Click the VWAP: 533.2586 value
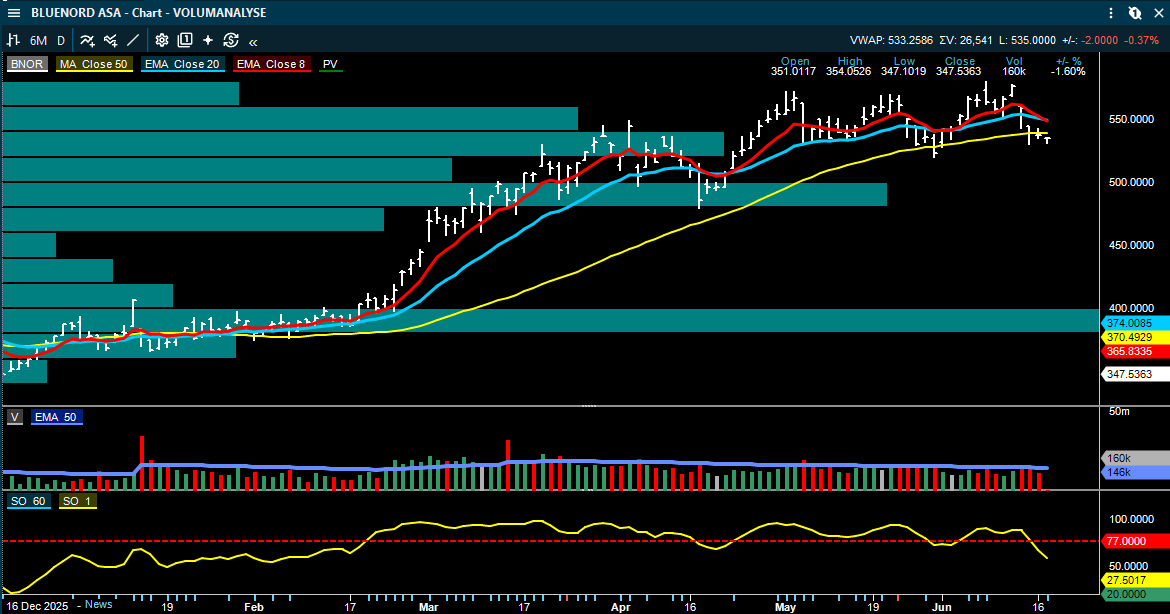1170x614 pixels. [891, 40]
